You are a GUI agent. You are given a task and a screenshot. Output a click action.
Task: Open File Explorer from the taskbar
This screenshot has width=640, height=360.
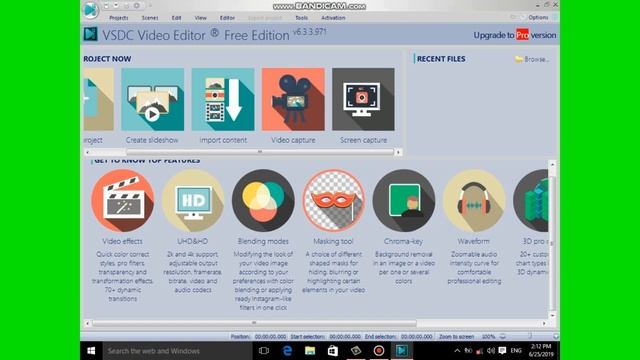tap(310, 351)
